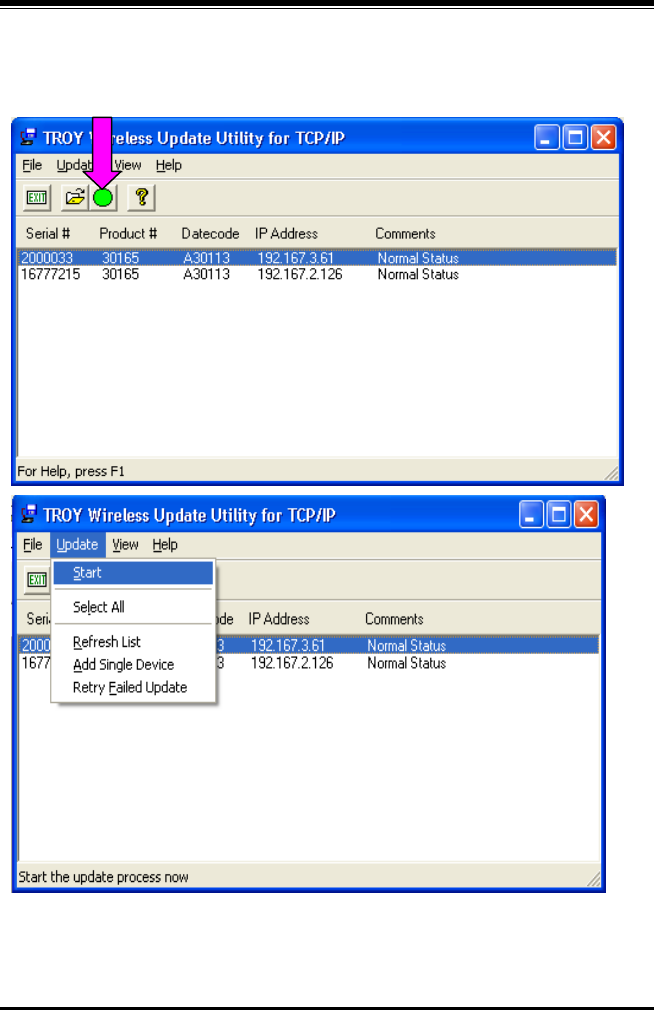The image size is (654, 1010).
Task: Click datecode A30113 in the 16777215 row
Action: point(206,274)
